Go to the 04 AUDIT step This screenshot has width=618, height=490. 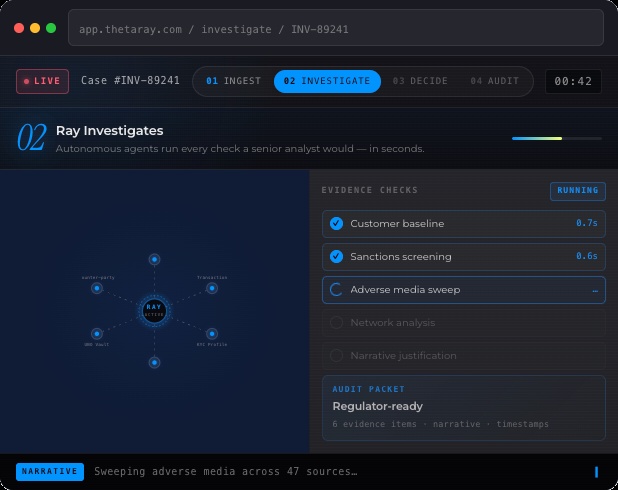pos(495,81)
